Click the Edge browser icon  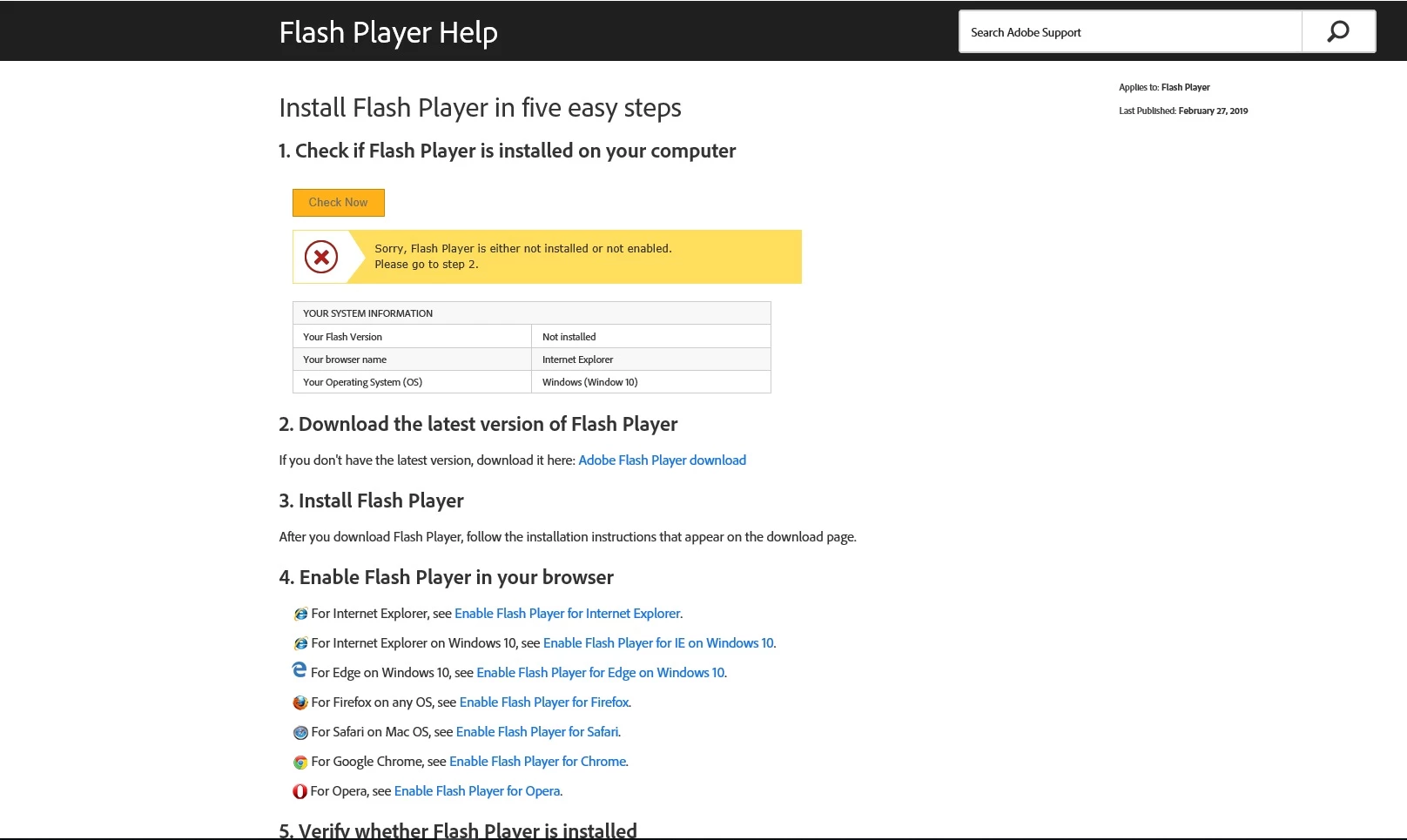(x=300, y=670)
